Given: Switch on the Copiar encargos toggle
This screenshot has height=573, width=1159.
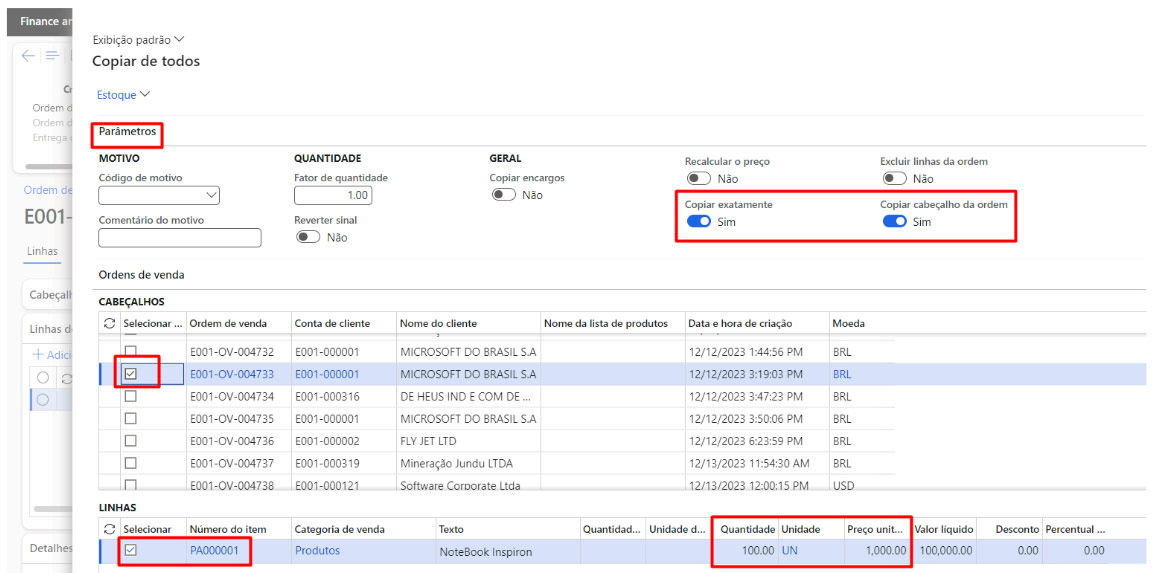Looking at the screenshot, I should [503, 195].
